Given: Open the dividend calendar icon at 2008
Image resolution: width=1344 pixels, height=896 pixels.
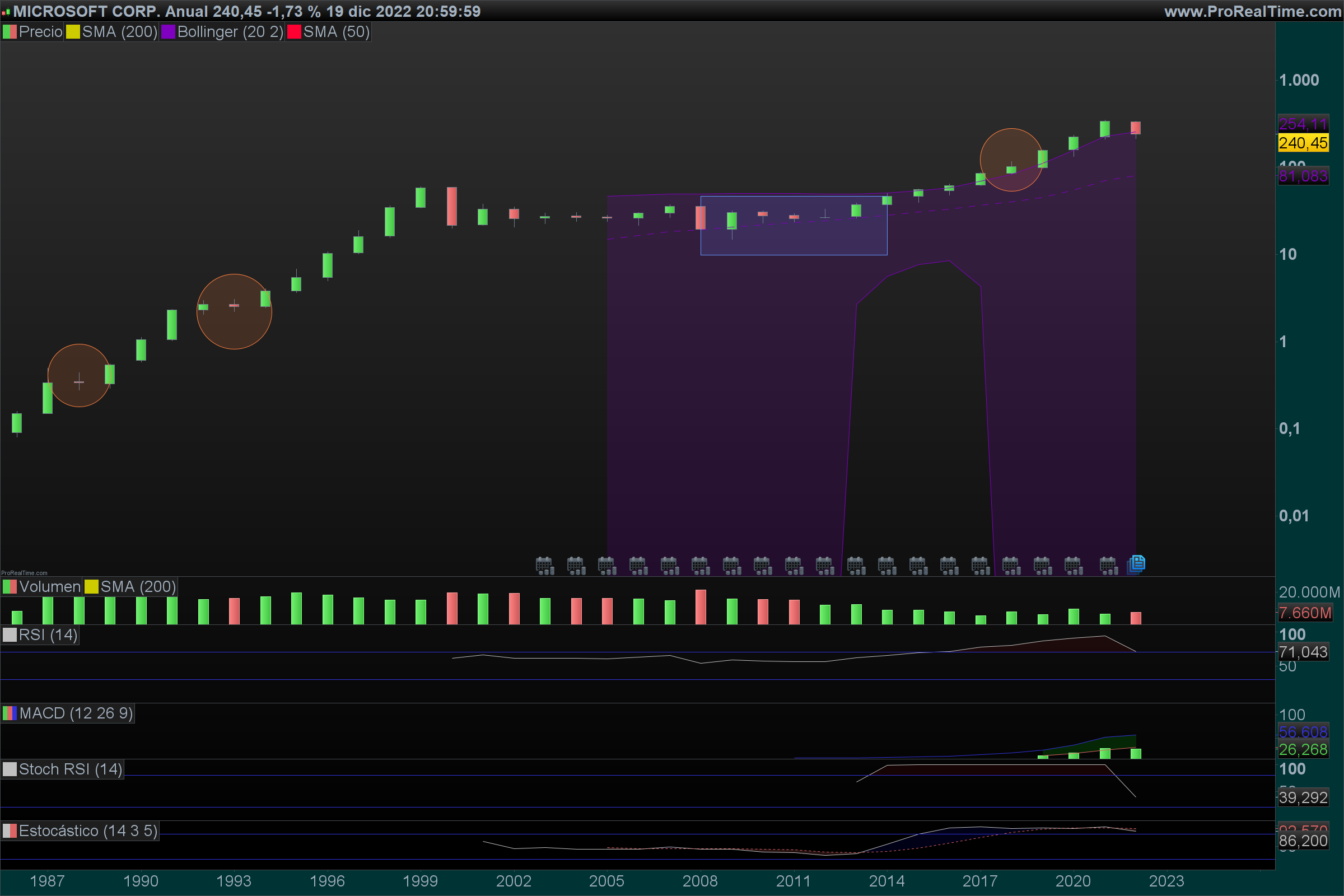Looking at the screenshot, I should click(x=700, y=566).
